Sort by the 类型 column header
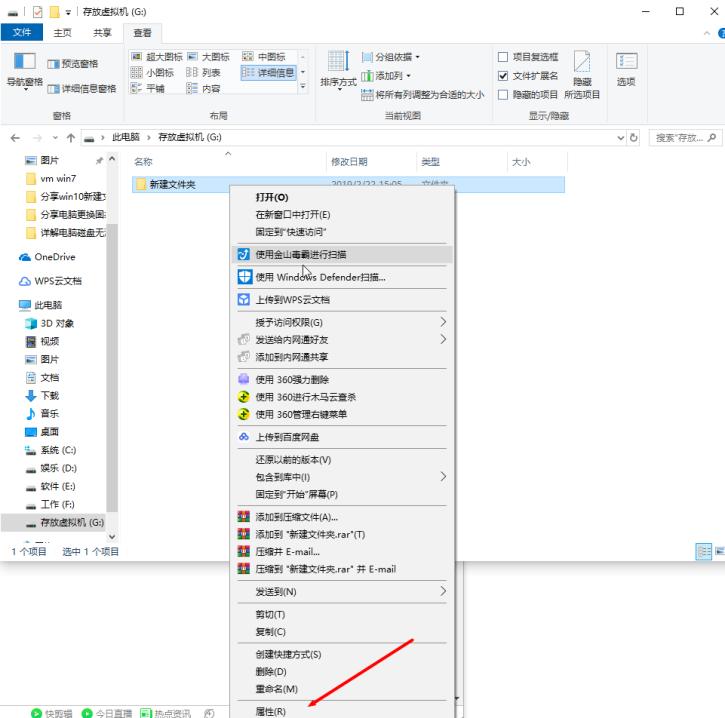 [462, 162]
